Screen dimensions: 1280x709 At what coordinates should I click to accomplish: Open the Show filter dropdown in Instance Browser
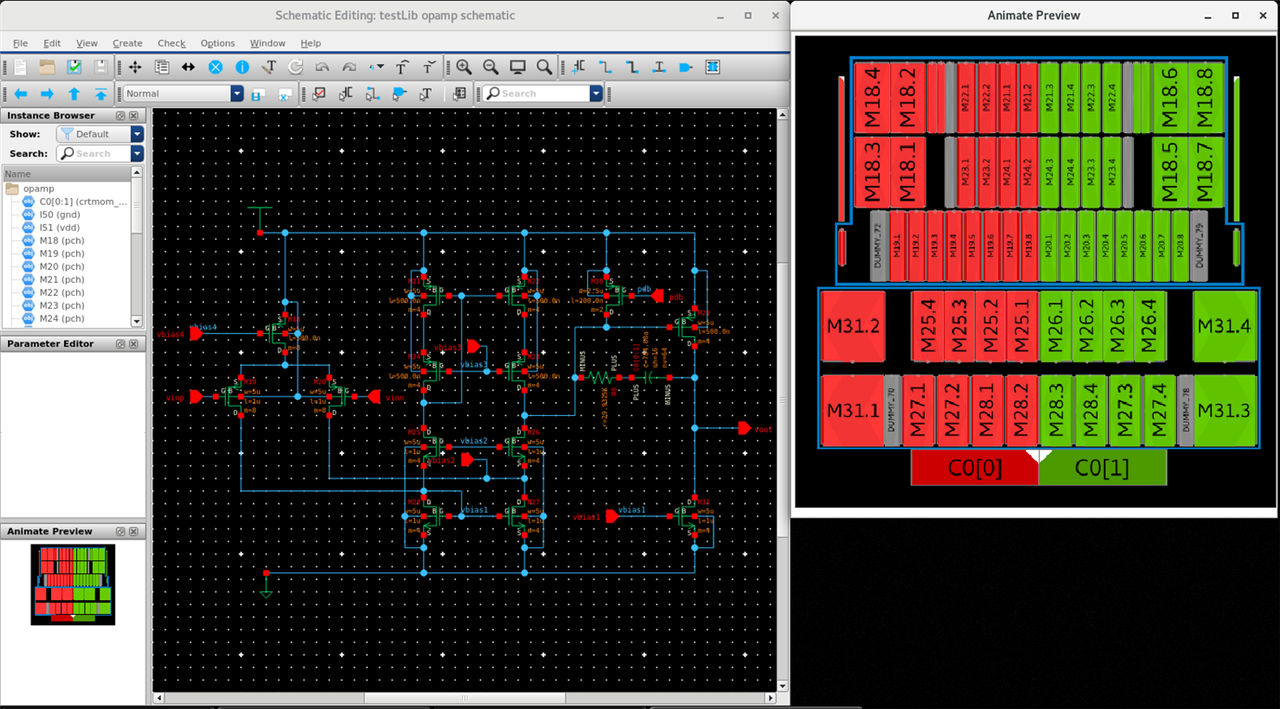pos(137,133)
